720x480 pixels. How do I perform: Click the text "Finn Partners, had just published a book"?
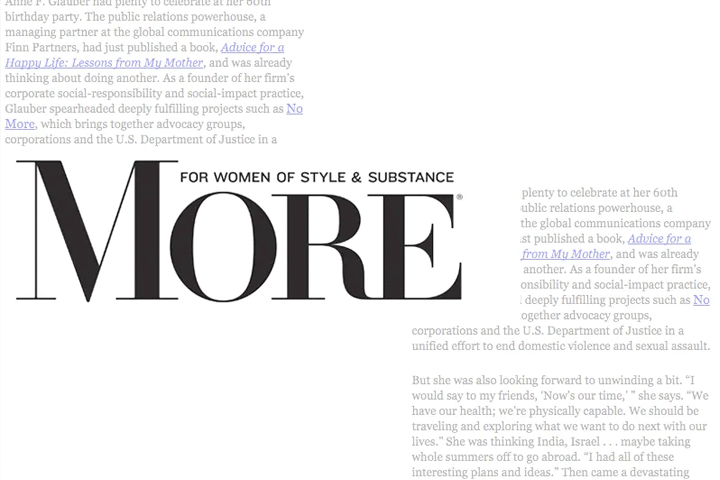111,47
